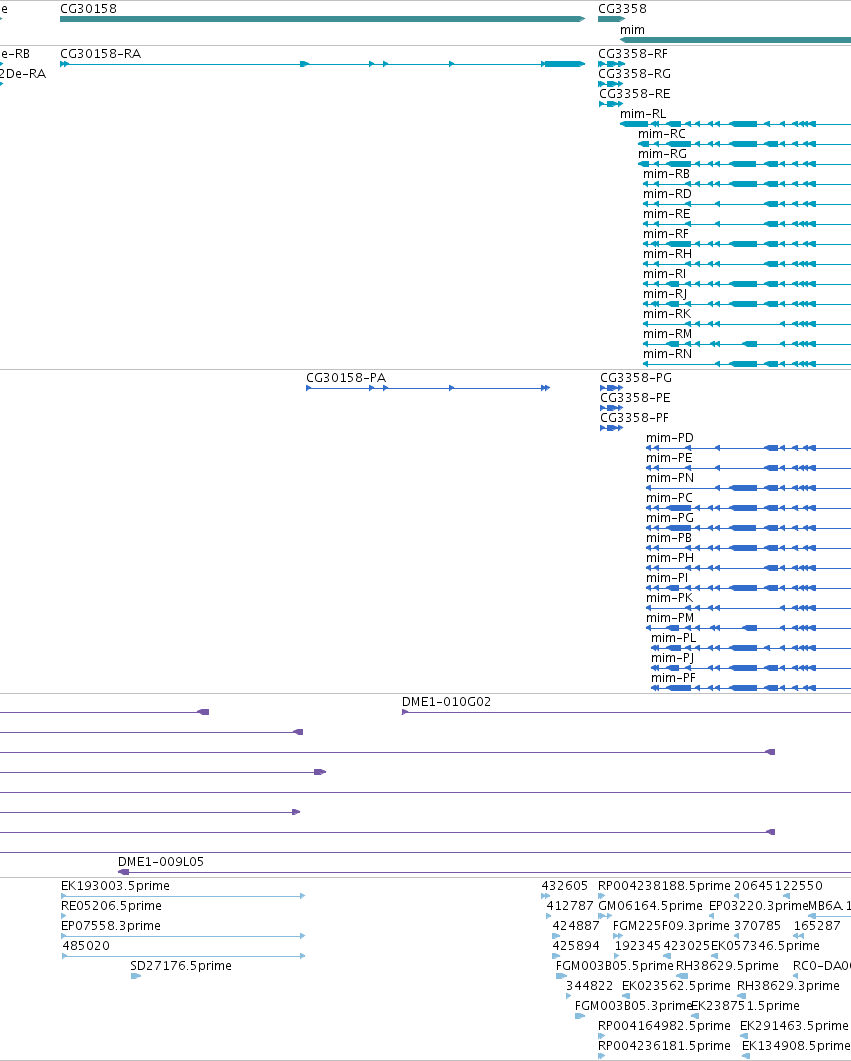Open the mim-PL protein label
Screen dimensions: 851x1061
(x=673, y=637)
